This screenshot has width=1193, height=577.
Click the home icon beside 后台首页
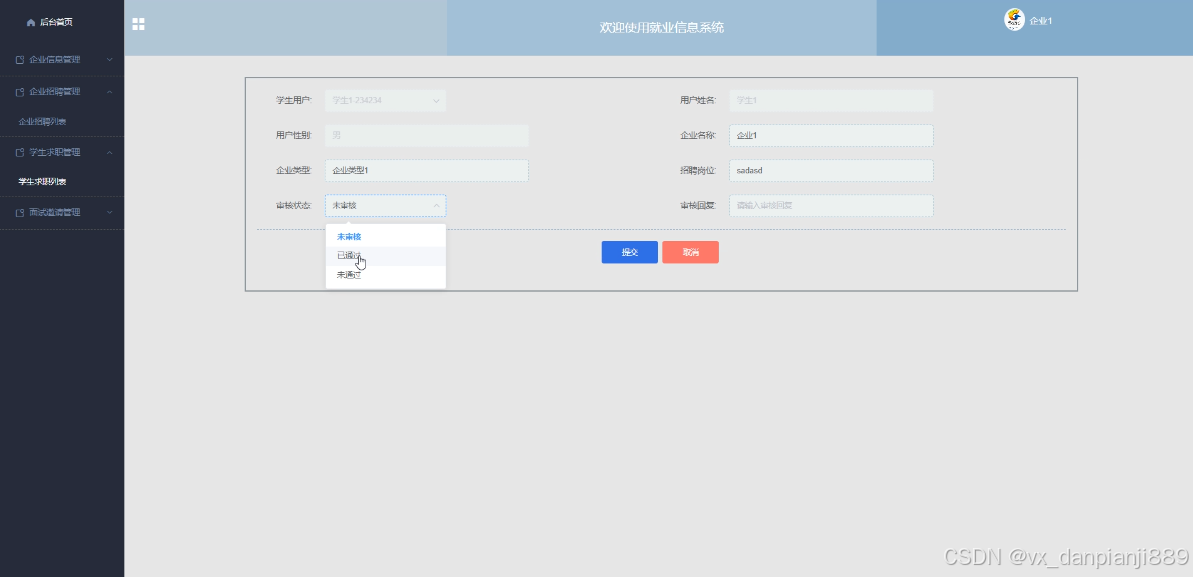(30, 23)
